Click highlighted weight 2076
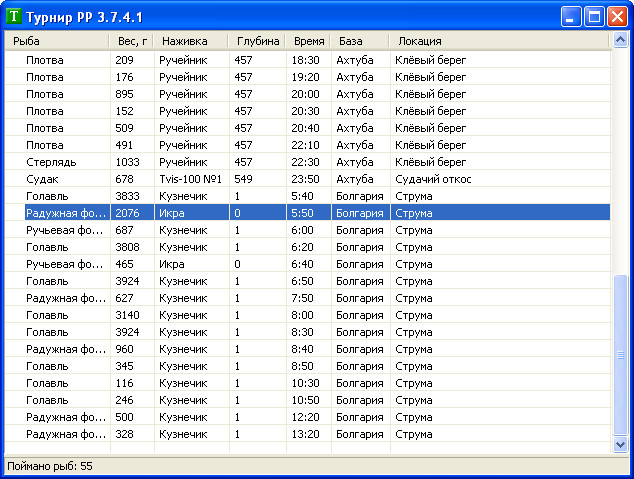This screenshot has height=479, width=634. [127, 213]
